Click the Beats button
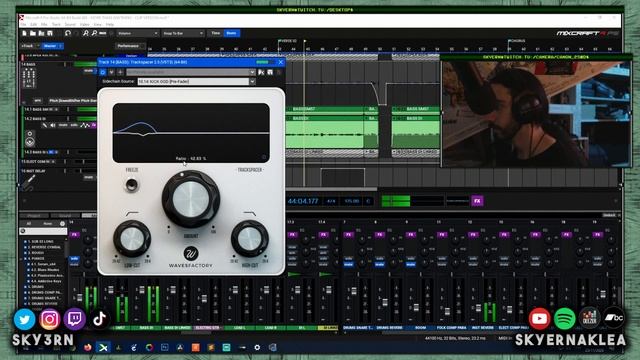The image size is (640, 360). click(231, 33)
